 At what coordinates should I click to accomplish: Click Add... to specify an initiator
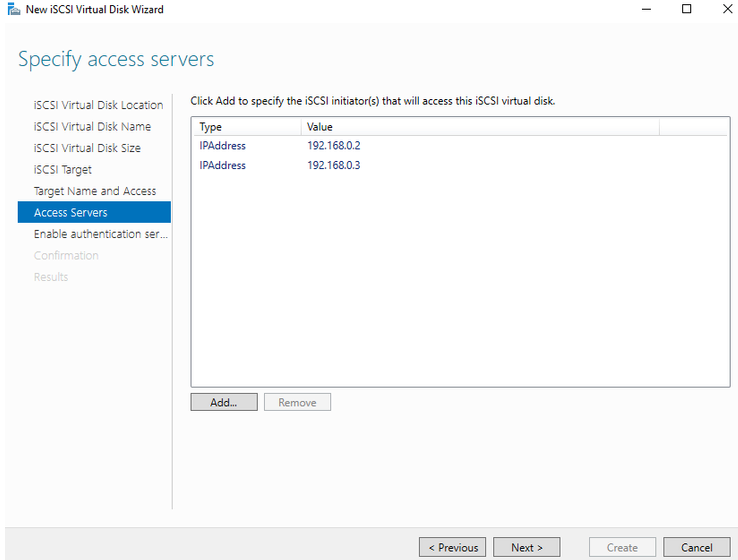(x=224, y=402)
